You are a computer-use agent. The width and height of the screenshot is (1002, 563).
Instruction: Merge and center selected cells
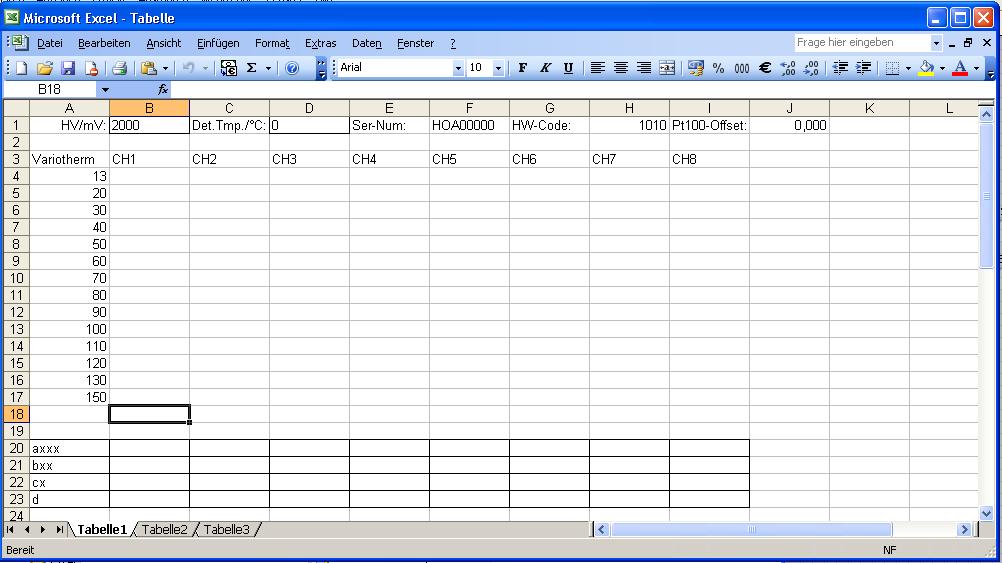(667, 68)
